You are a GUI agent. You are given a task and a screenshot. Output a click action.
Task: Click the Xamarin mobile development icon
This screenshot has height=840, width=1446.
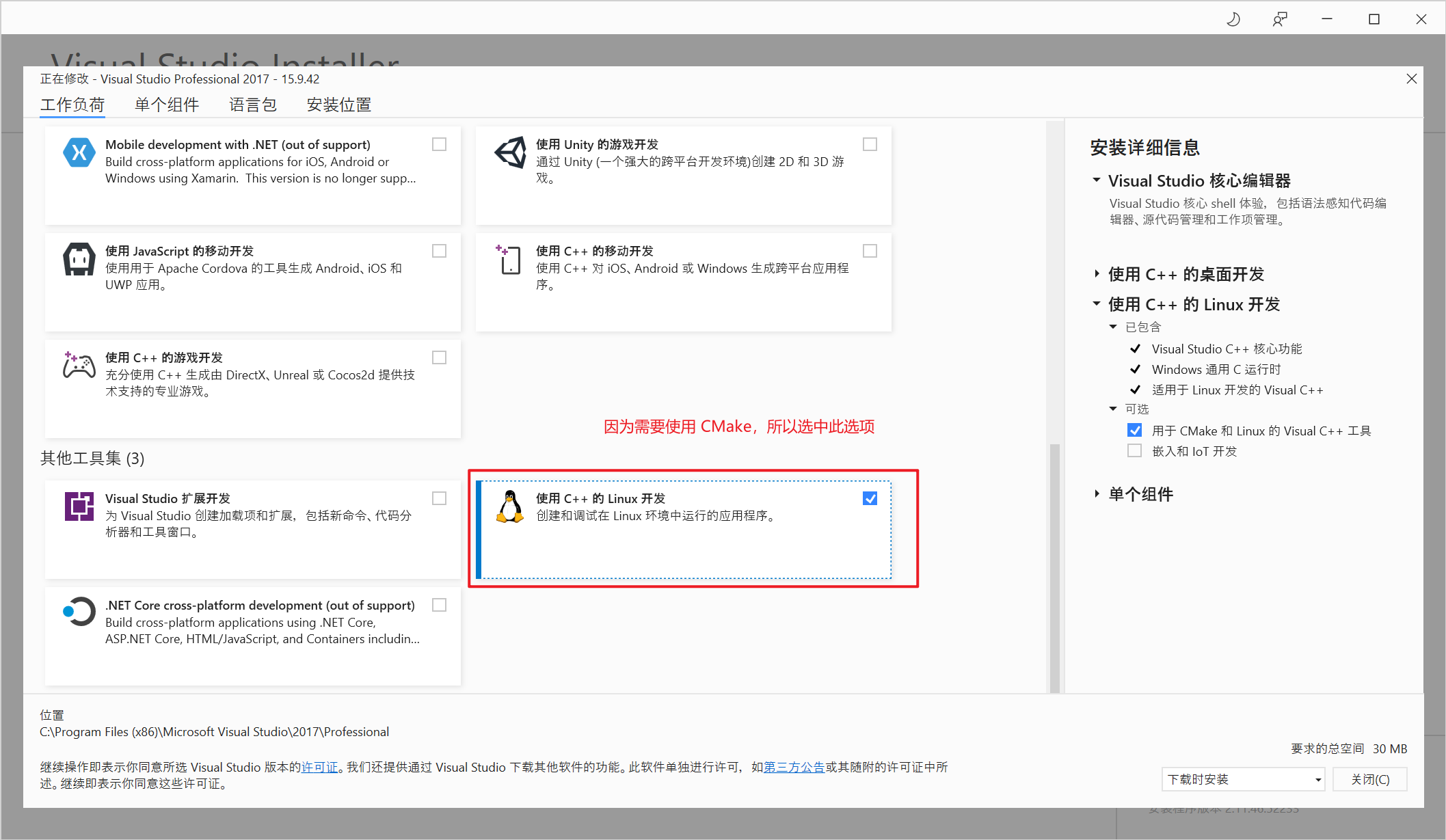pyautogui.click(x=79, y=152)
